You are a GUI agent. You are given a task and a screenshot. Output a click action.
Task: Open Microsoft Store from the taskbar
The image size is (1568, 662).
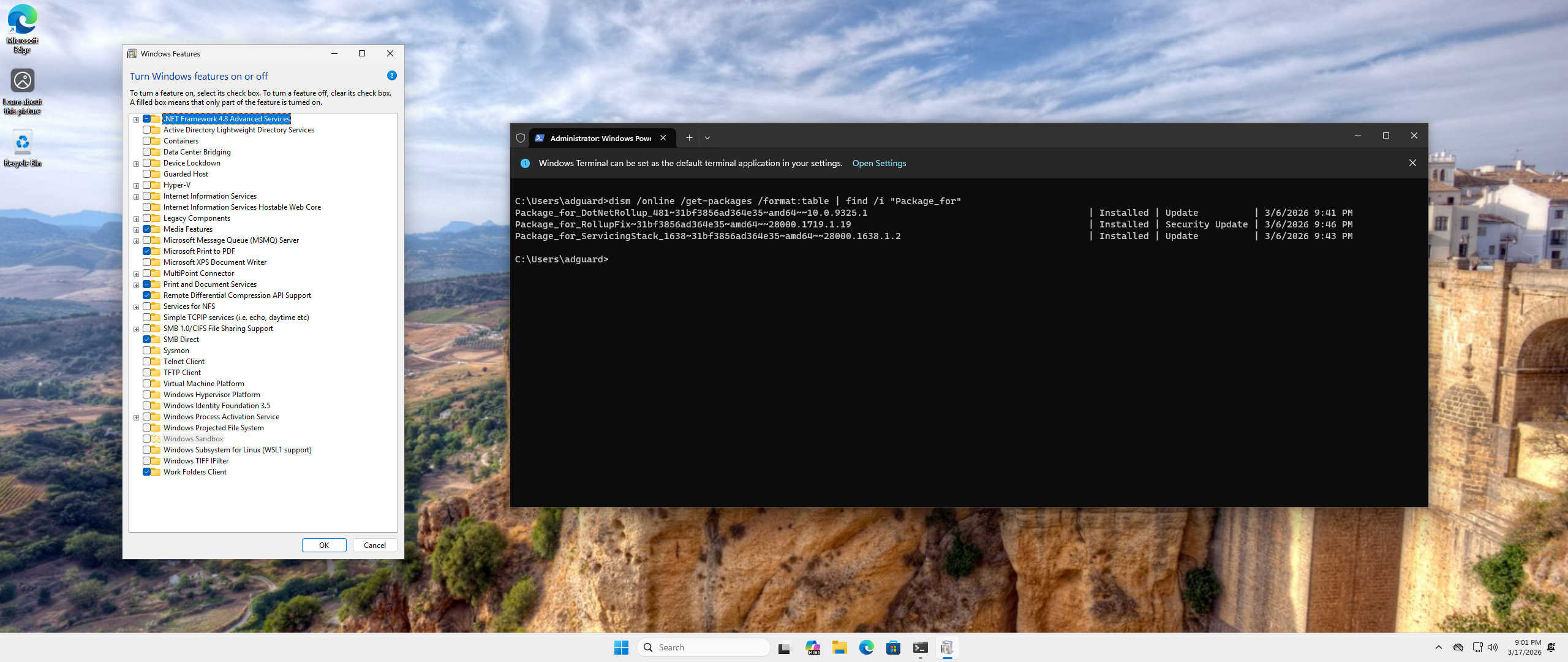click(893, 647)
